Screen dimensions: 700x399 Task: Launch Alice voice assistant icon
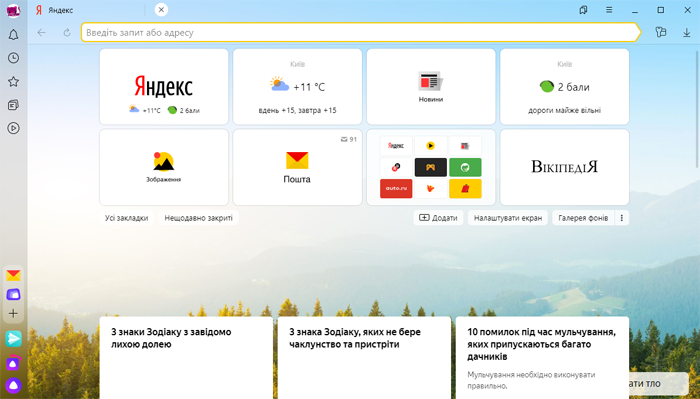[13, 385]
